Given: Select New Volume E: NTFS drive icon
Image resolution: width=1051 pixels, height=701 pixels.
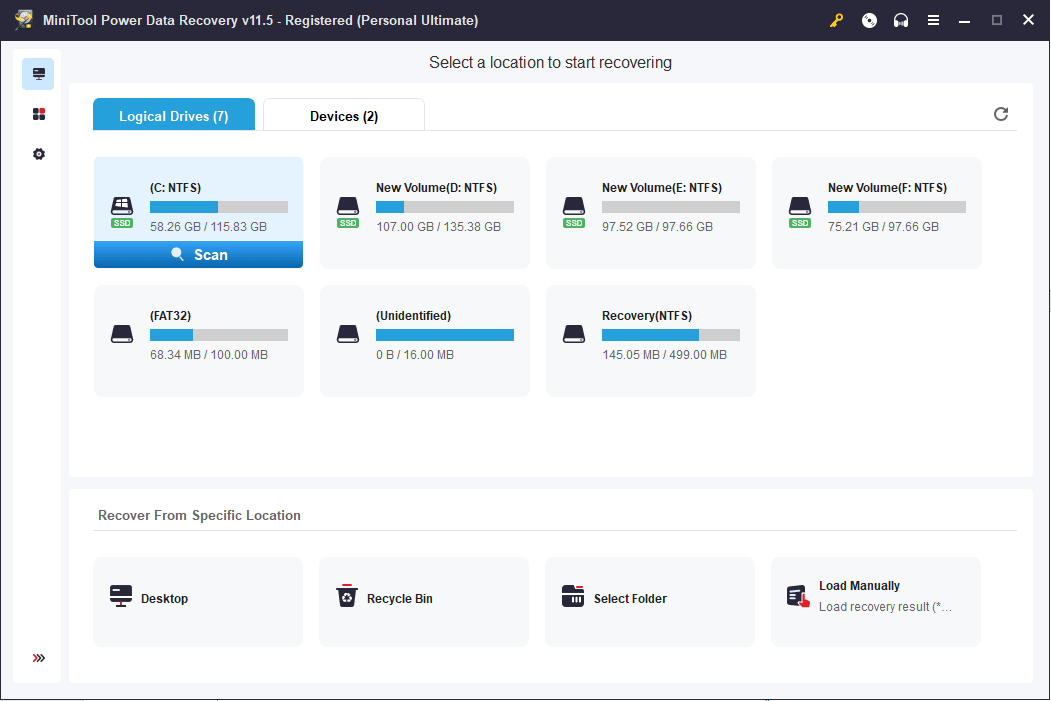Looking at the screenshot, I should pos(574,212).
